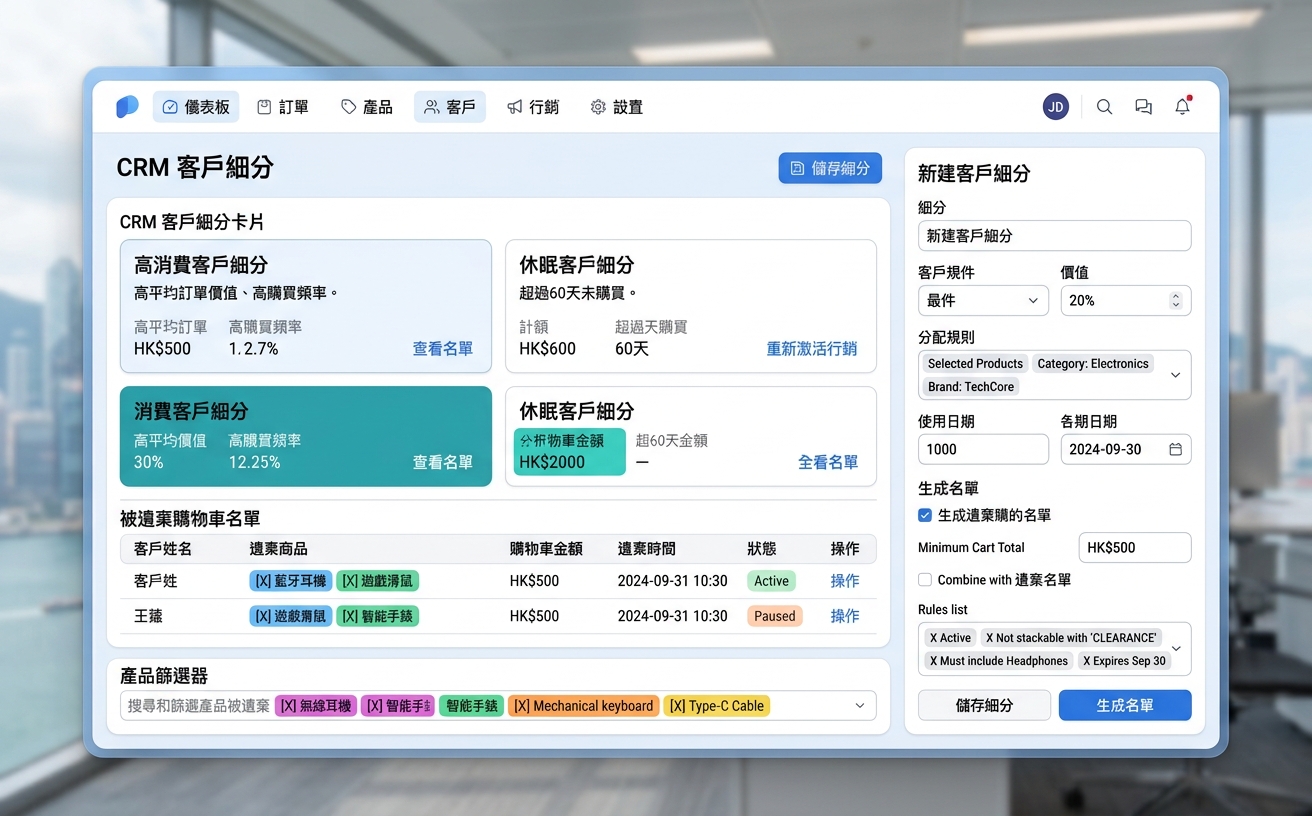Focus the 細分 name input field
The image size is (1312, 816).
1054,236
